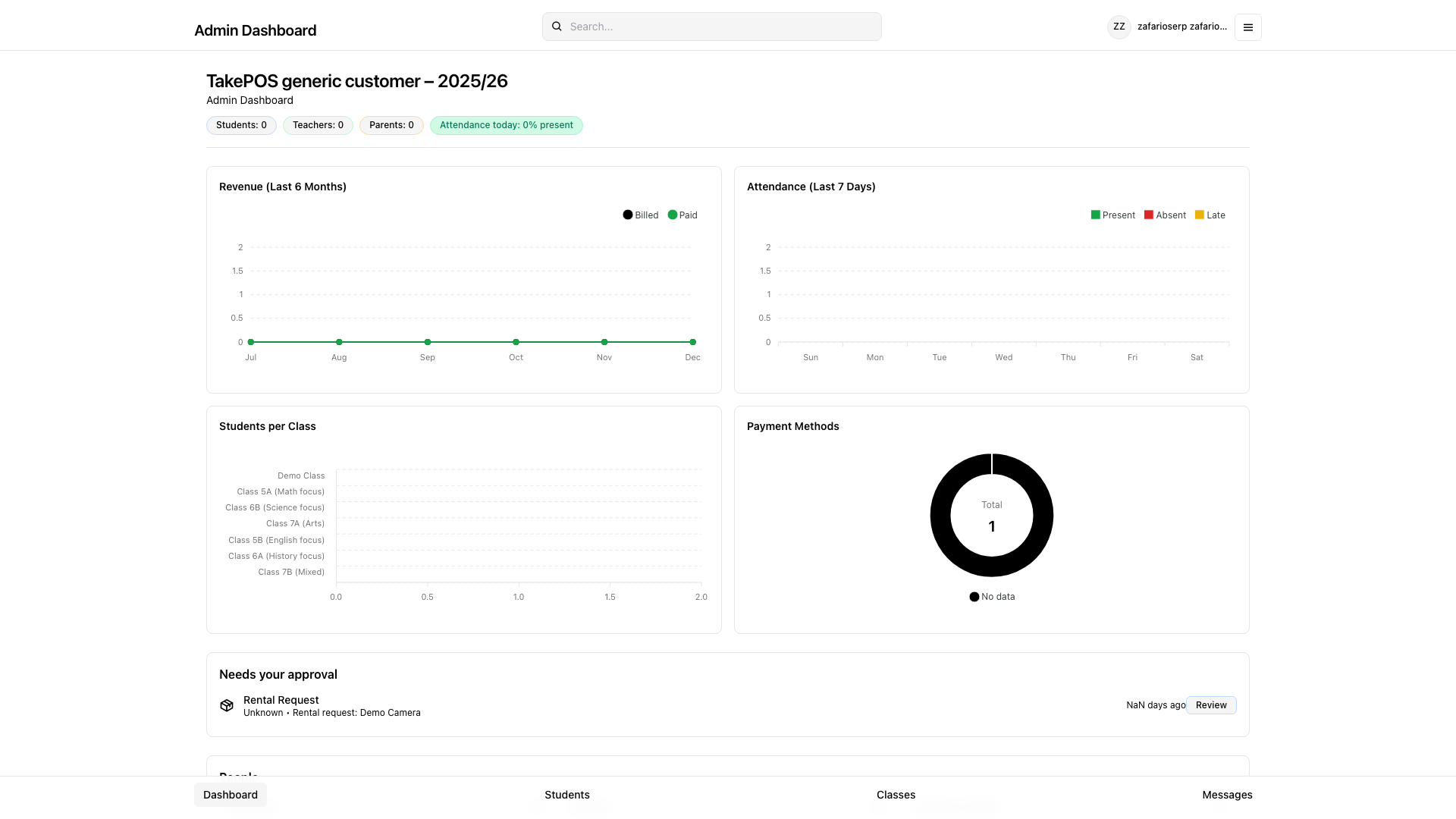Click the 'Class 6B (Science focus)' label

click(275, 507)
